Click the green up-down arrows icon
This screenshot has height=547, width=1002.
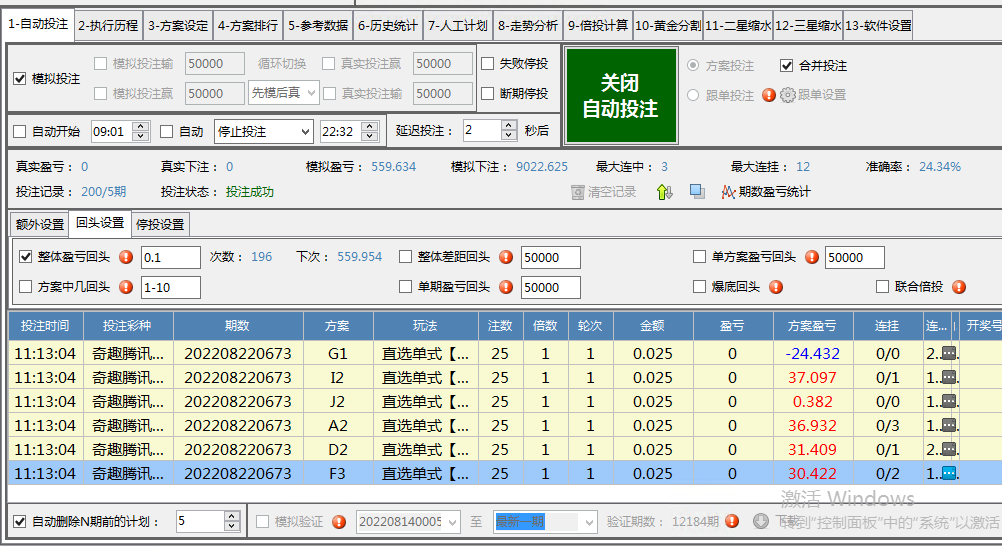(665, 192)
